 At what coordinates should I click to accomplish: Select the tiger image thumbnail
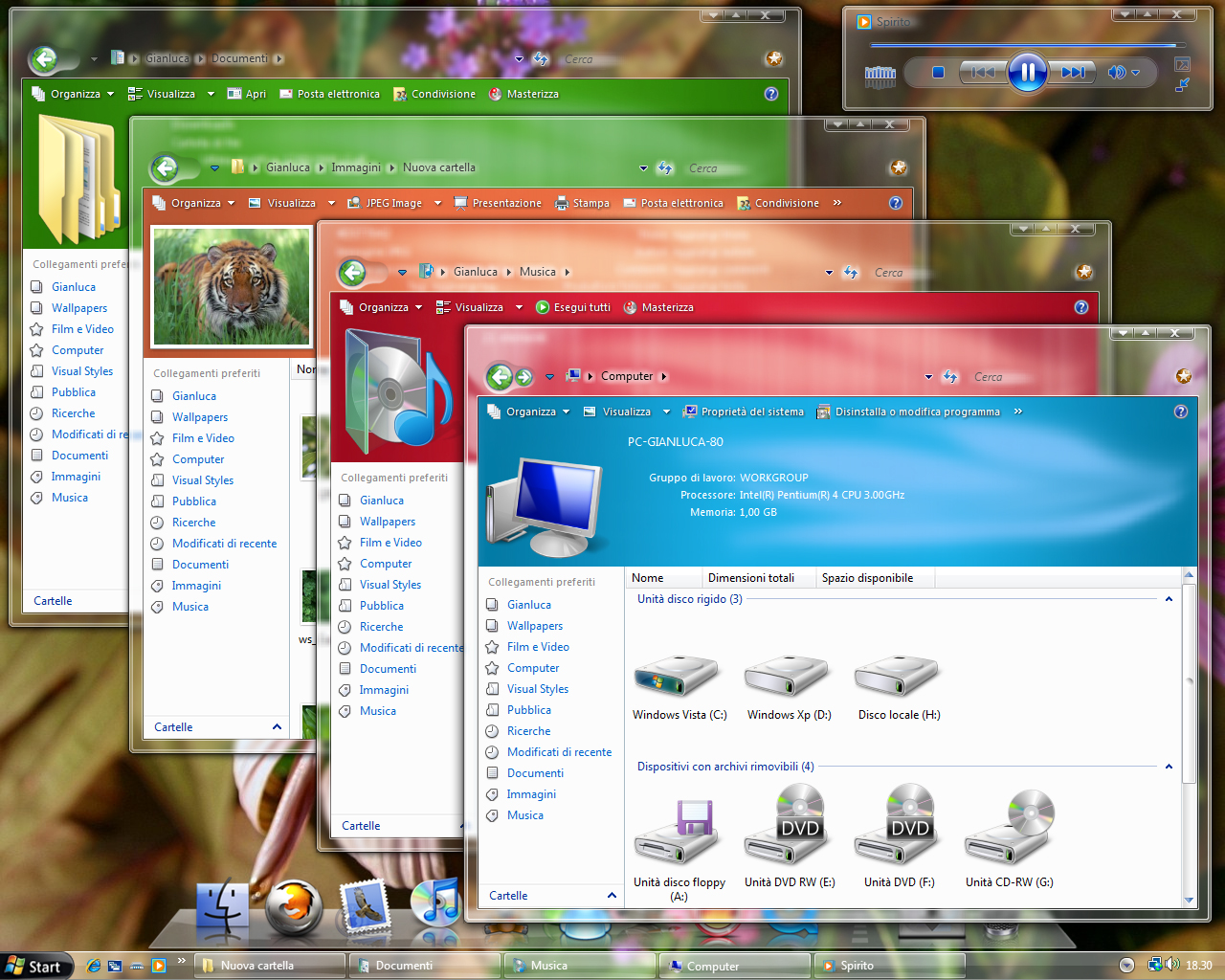(x=232, y=286)
